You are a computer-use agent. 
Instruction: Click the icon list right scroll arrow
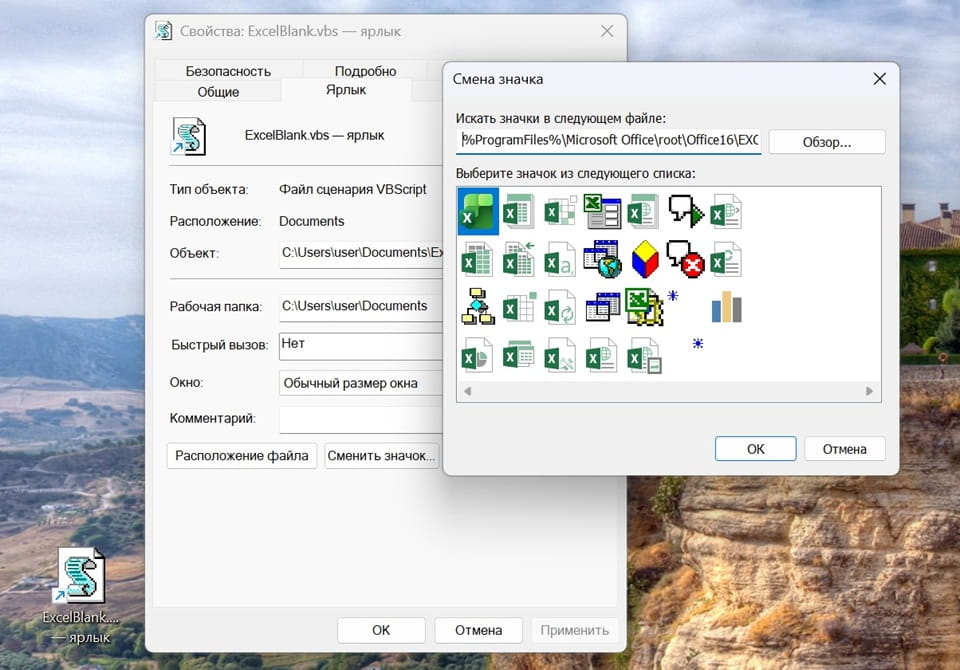coord(869,391)
